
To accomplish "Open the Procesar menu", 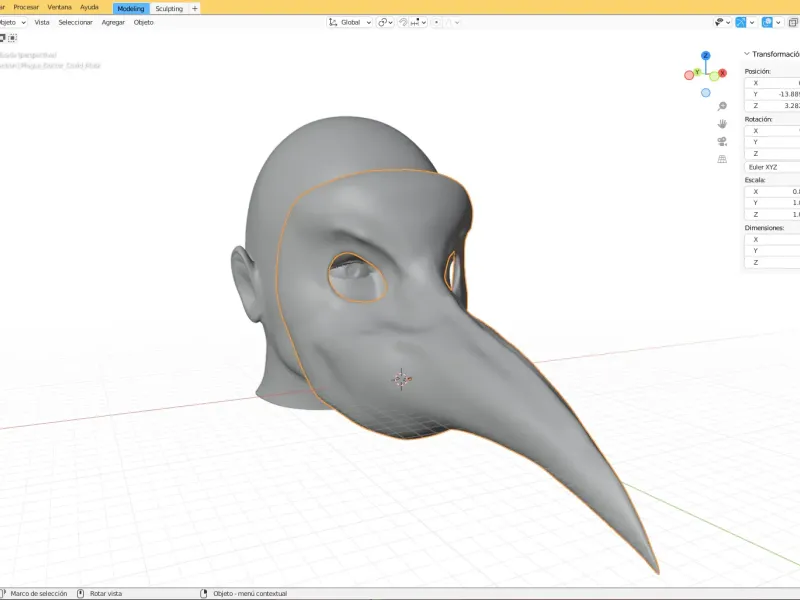I will click(x=26, y=7).
